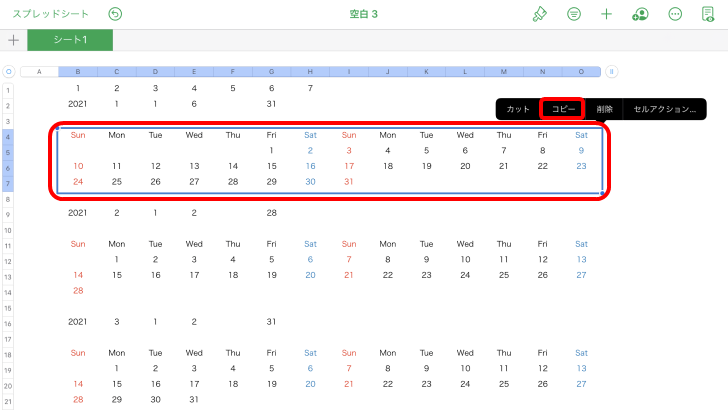Viewport: 728px width, 410px height.
Task: Choose カット in the context menu
Action: point(518,109)
